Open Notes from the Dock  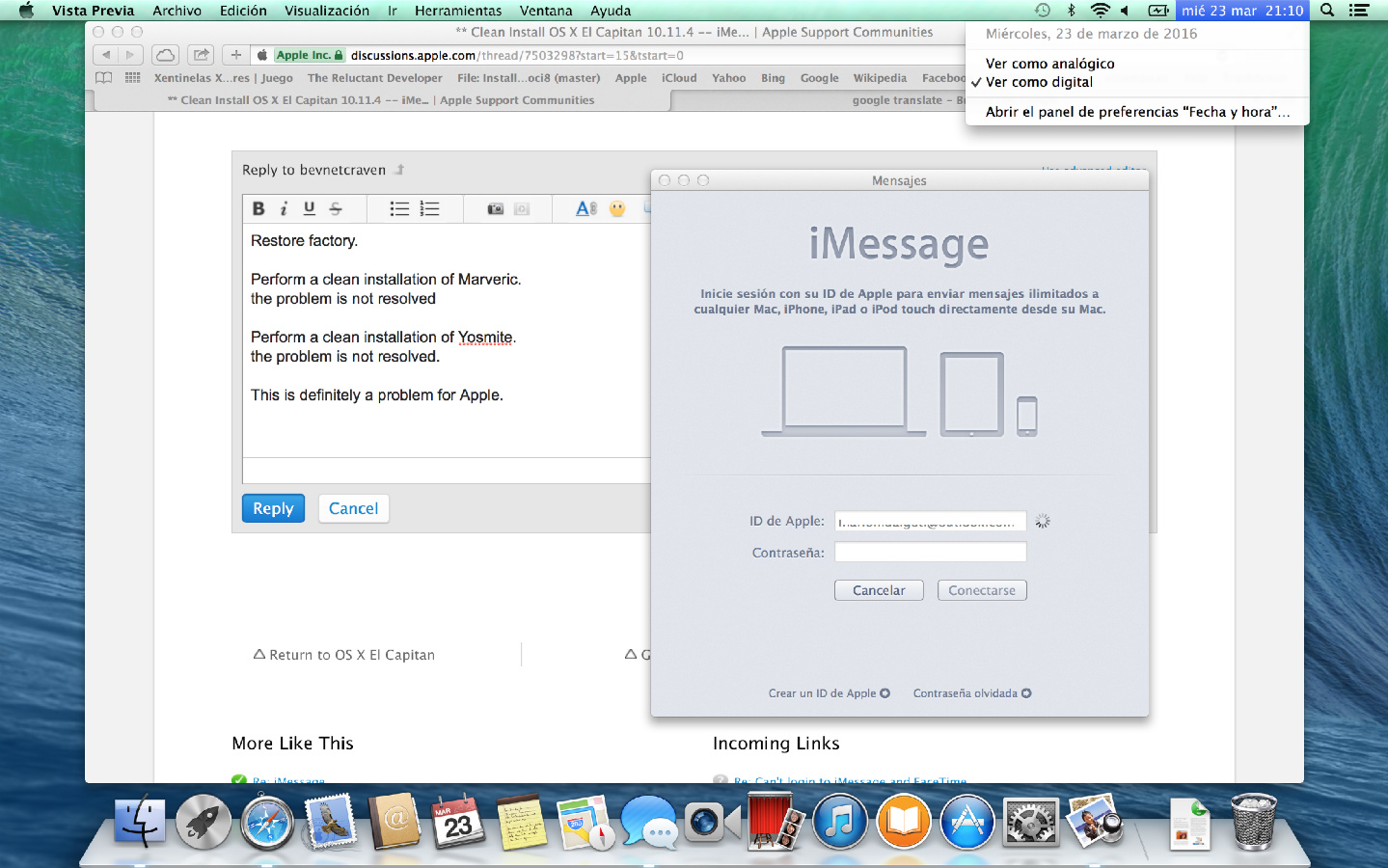[x=522, y=822]
